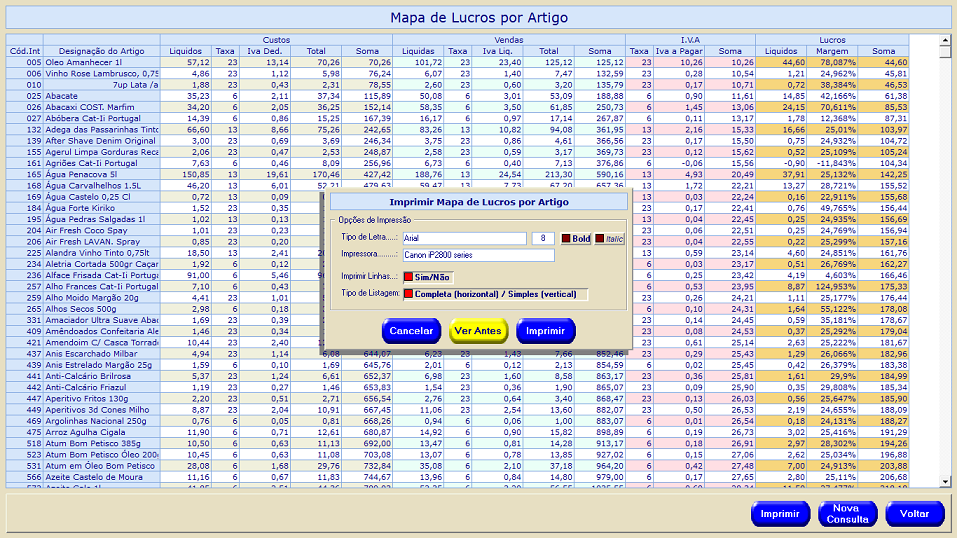Click the Impressora Canon iP2800 field

pyautogui.click(x=477, y=256)
